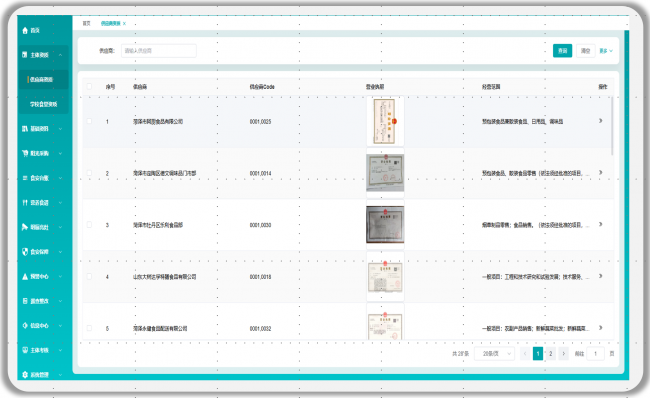
Task: Collapse the expanded top sidebar menu chevron
Action: (x=61, y=55)
